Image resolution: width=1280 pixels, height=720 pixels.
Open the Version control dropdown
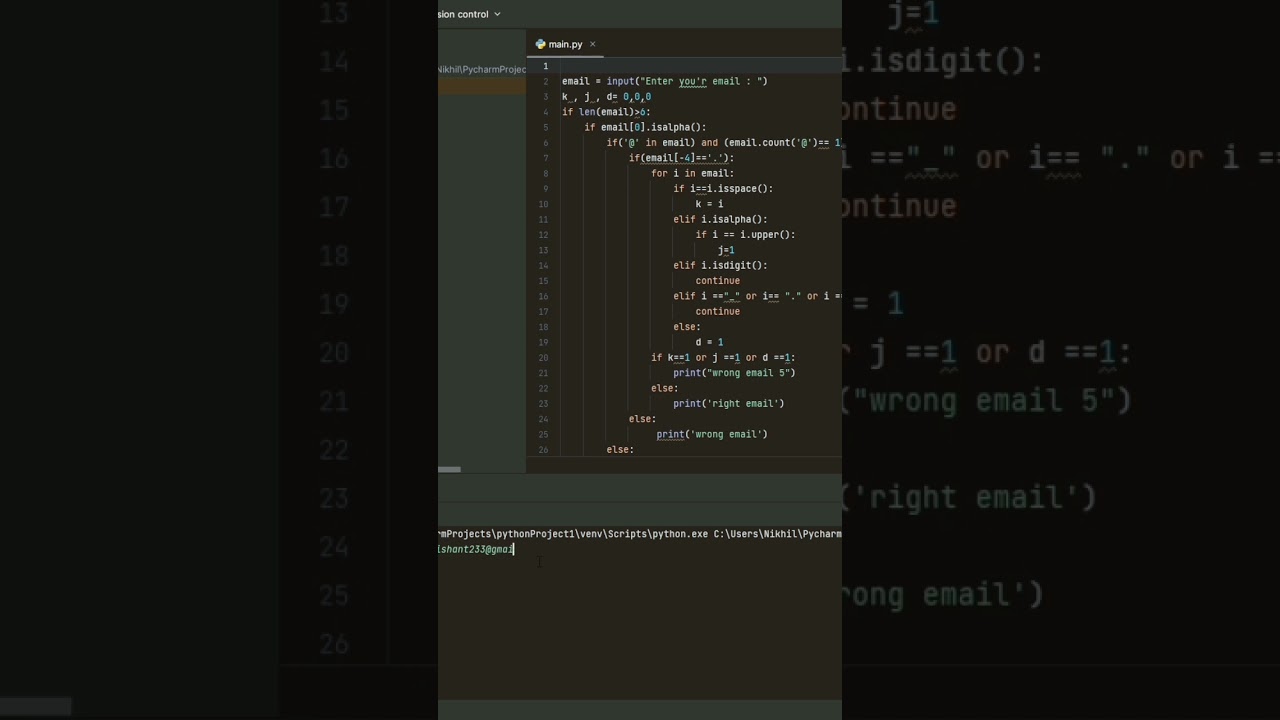(469, 14)
